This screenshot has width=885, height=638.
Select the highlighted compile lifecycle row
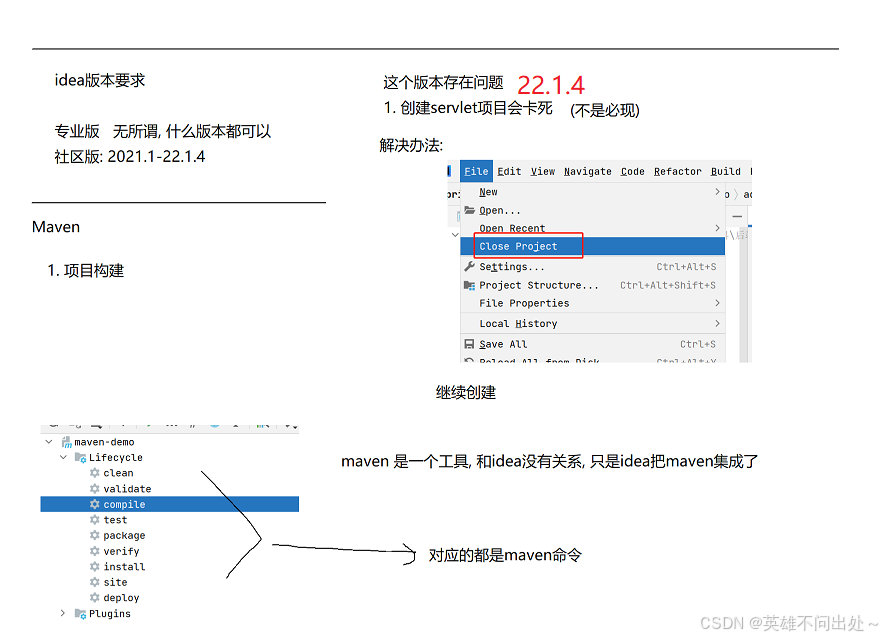click(x=169, y=504)
